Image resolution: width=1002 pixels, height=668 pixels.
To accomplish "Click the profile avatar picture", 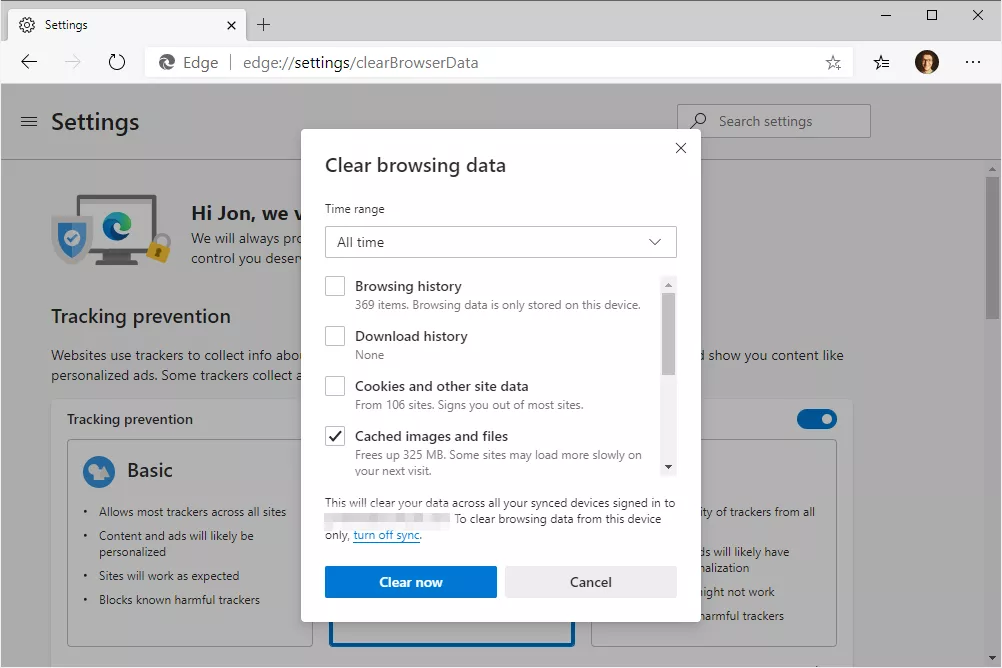I will pyautogui.click(x=927, y=62).
